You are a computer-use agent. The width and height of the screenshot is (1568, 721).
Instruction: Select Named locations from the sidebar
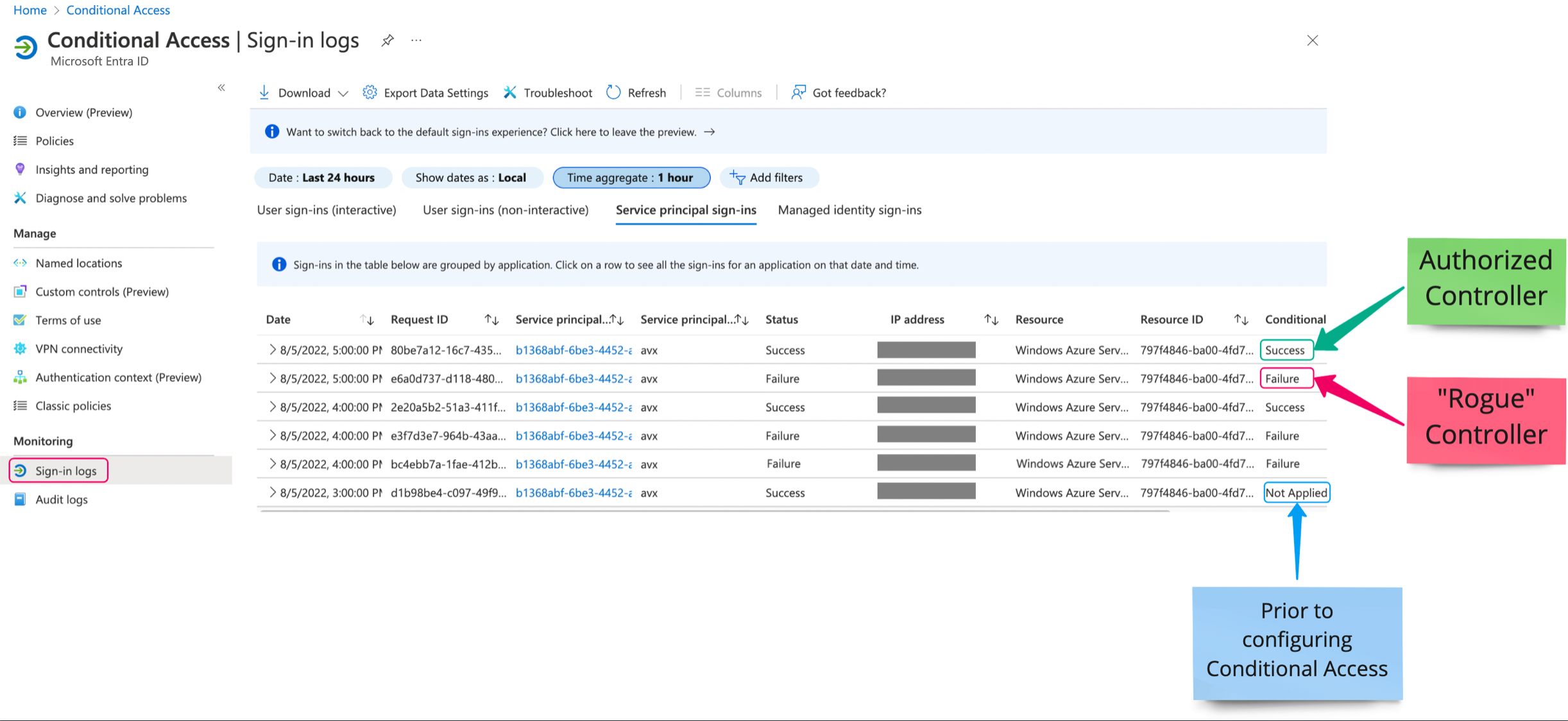[x=78, y=263]
